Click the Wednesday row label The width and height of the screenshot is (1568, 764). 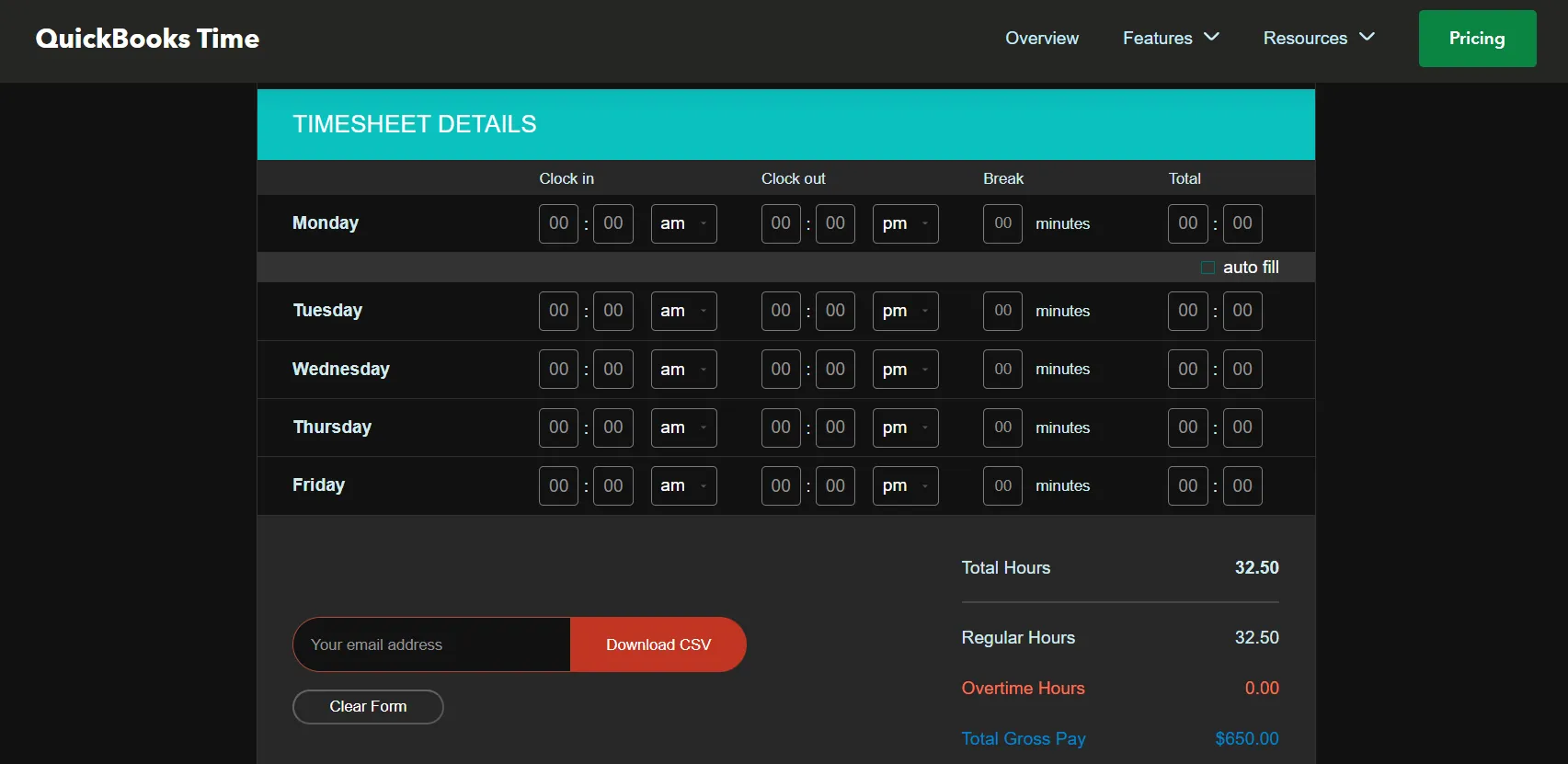[x=341, y=370]
